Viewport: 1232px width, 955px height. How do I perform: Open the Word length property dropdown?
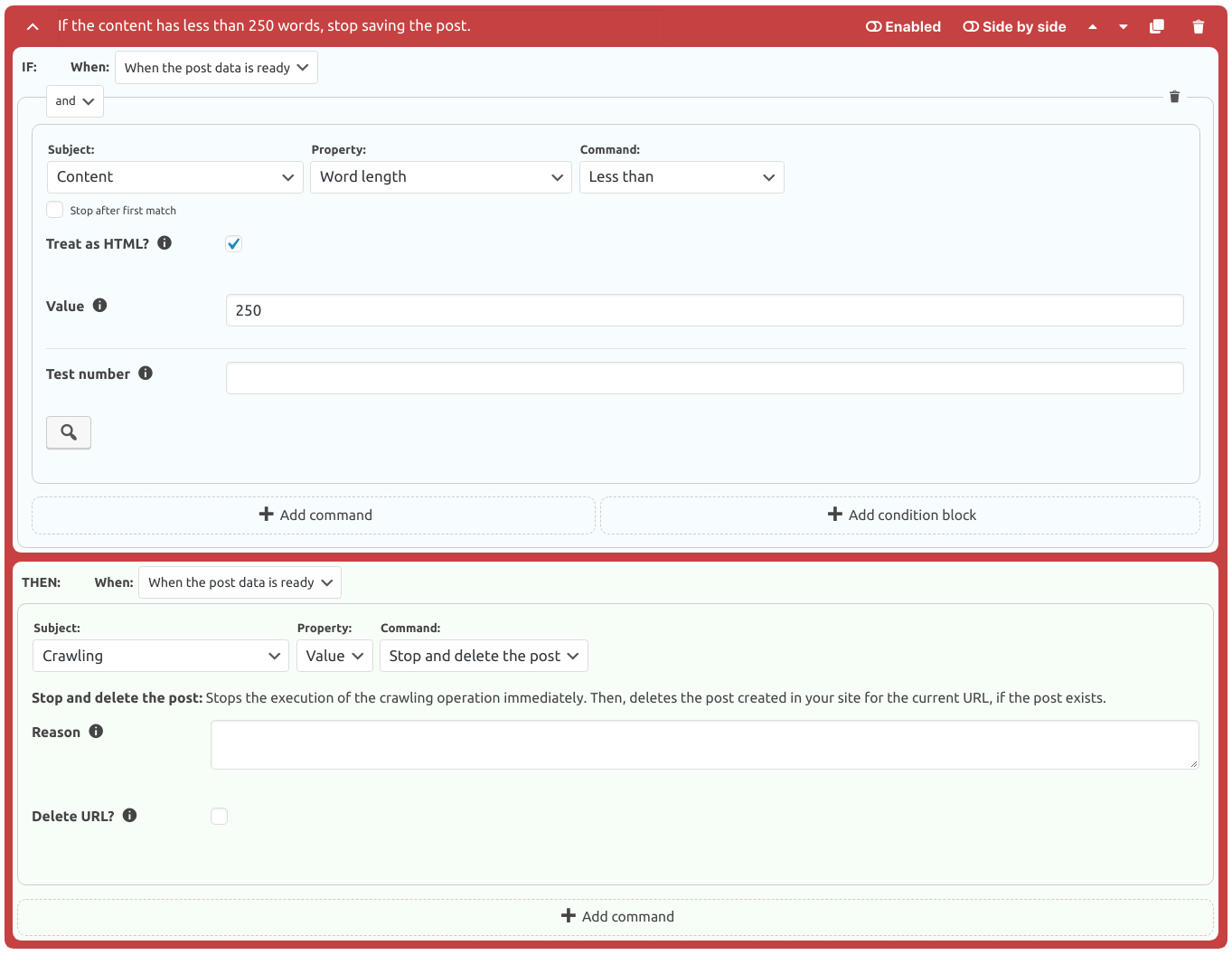coord(441,177)
